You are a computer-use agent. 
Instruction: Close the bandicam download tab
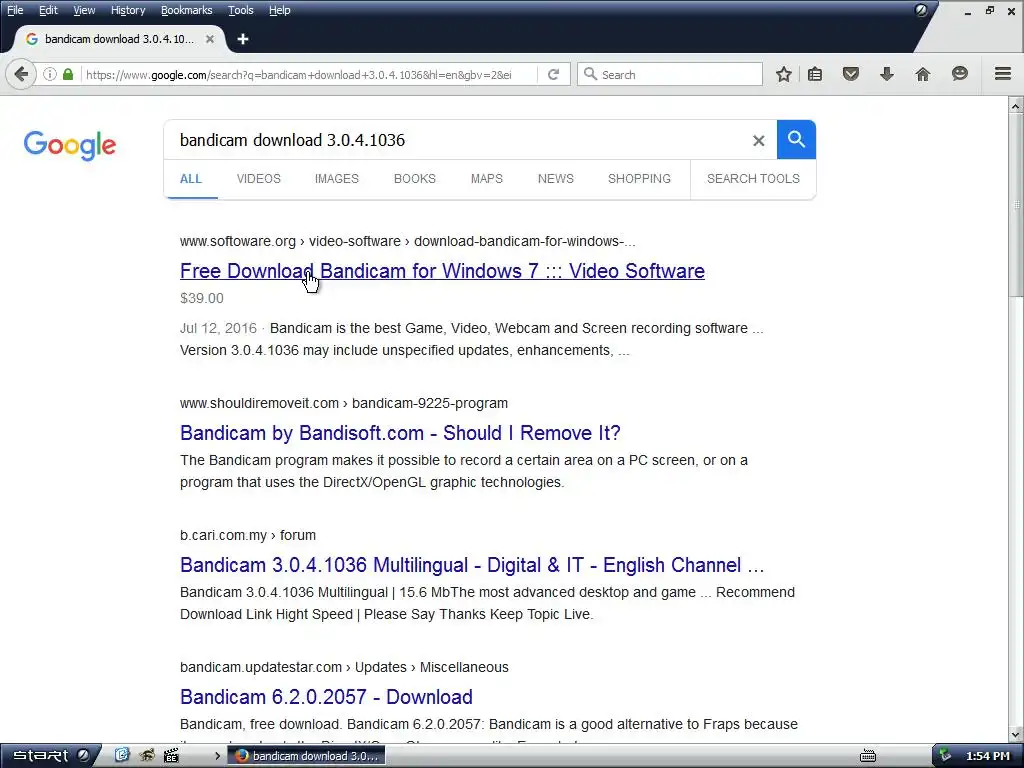[210, 39]
